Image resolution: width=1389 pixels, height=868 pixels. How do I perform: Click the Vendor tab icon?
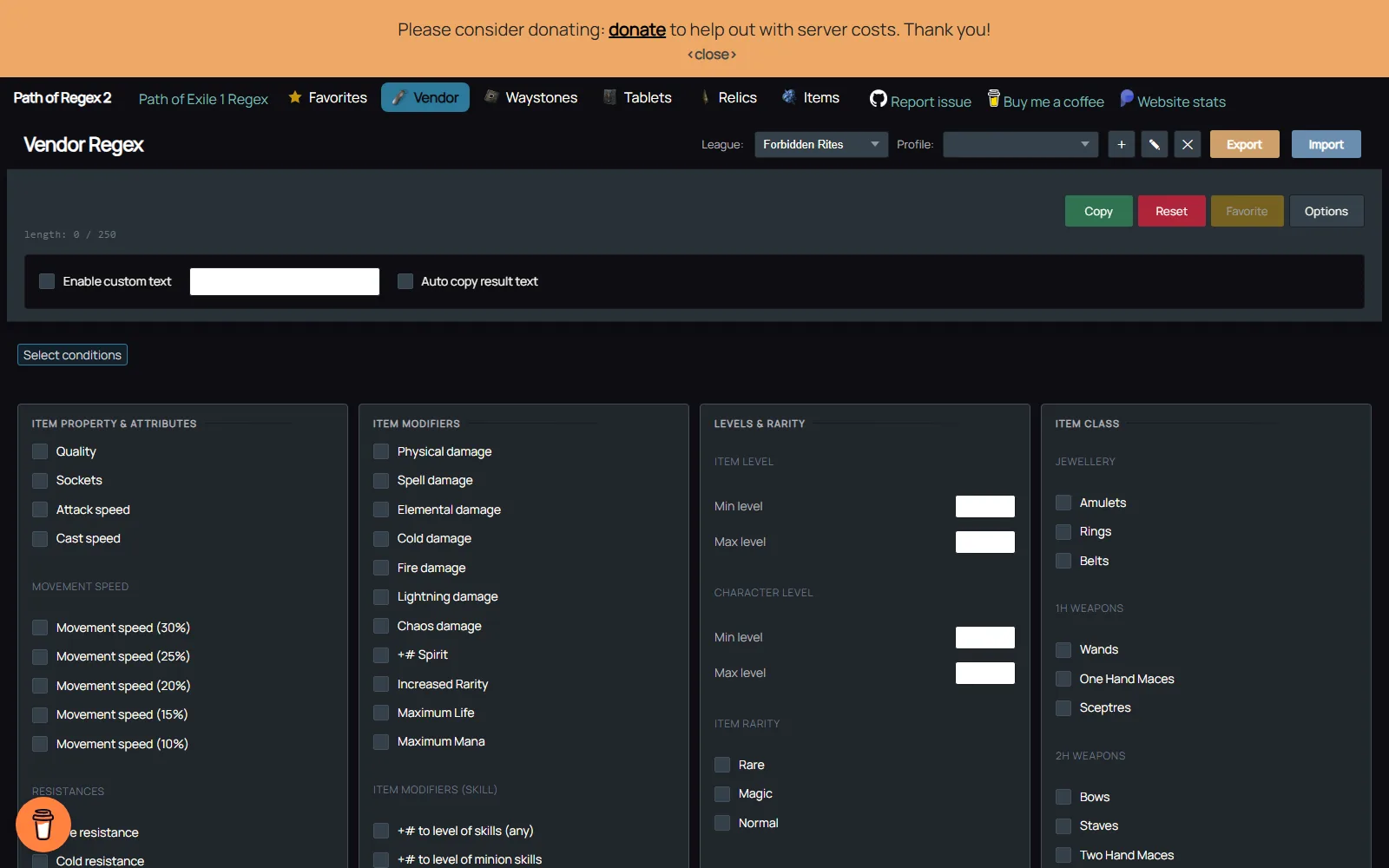(x=398, y=97)
